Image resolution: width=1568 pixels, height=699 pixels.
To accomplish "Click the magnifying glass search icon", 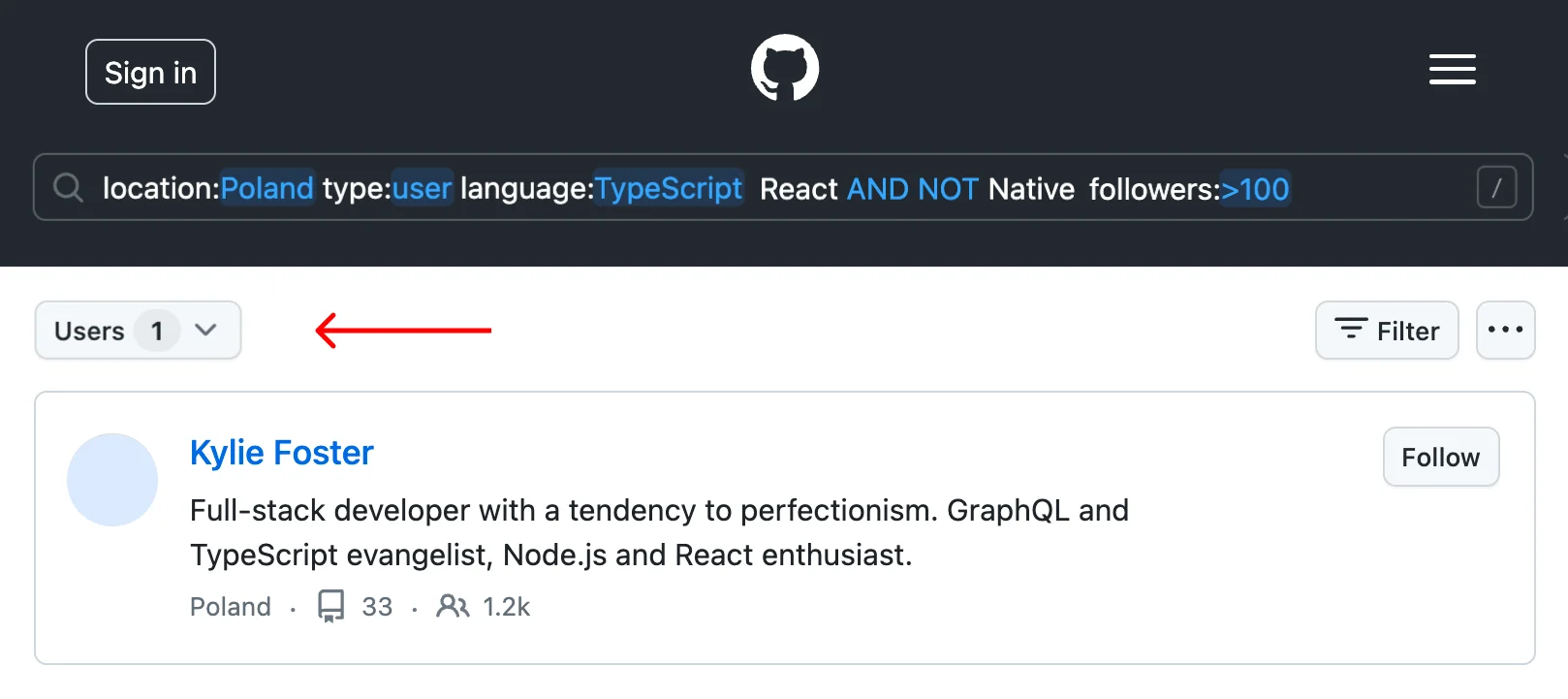I will pyautogui.click(x=68, y=188).
